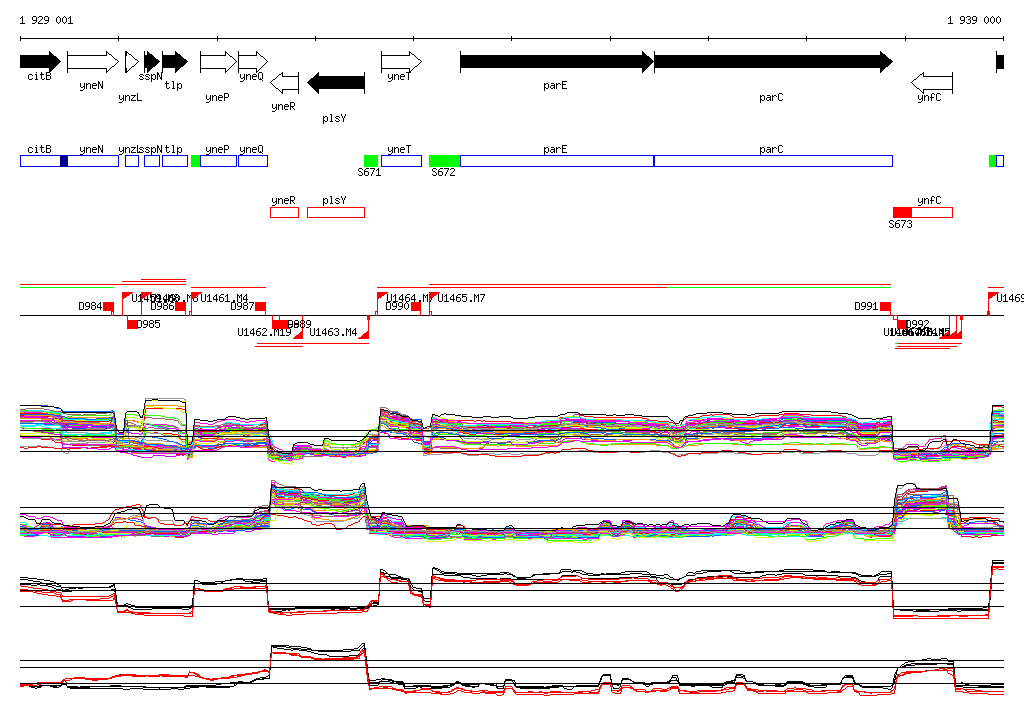
Task: Select the D991 red square marker
Action: click(x=886, y=306)
